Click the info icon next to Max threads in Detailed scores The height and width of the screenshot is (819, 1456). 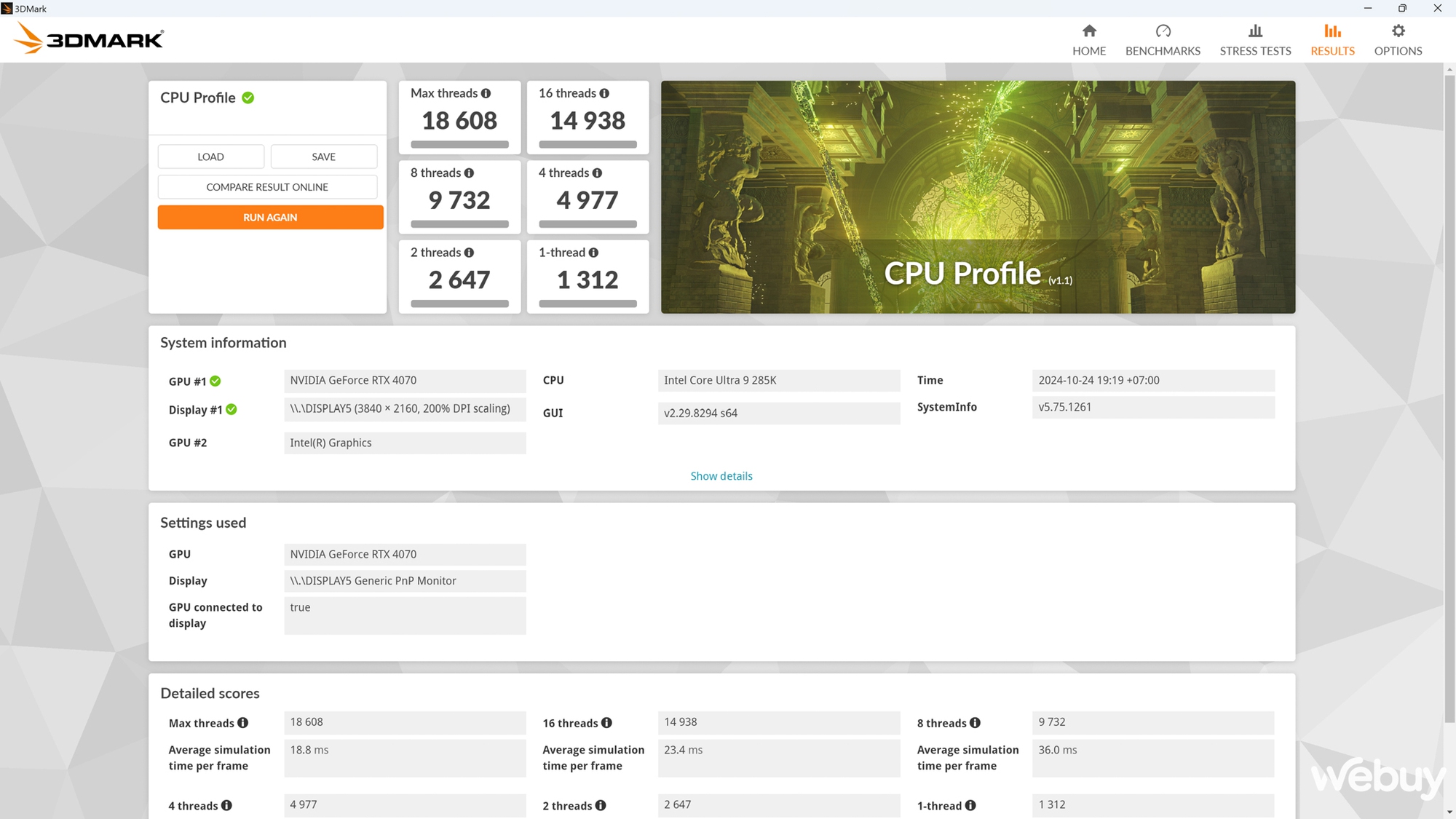pyautogui.click(x=243, y=723)
